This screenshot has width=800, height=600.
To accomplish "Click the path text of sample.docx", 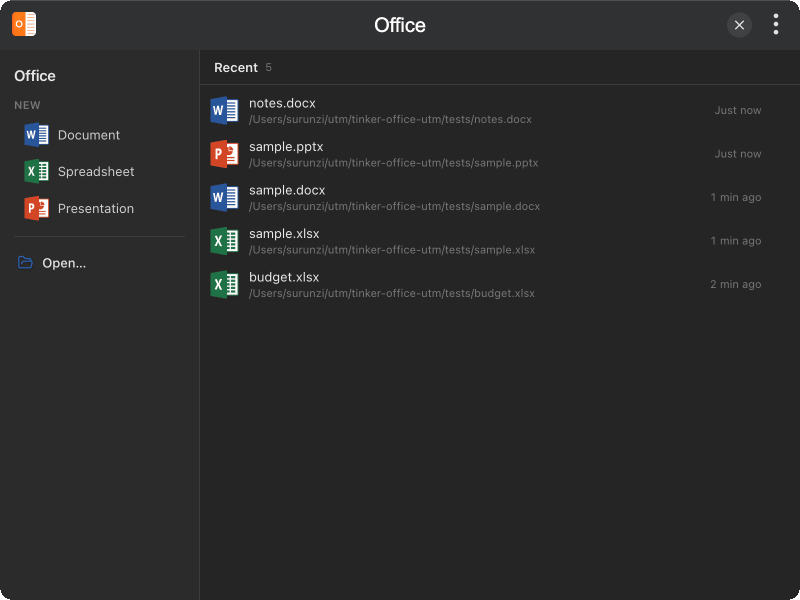I will tap(394, 206).
